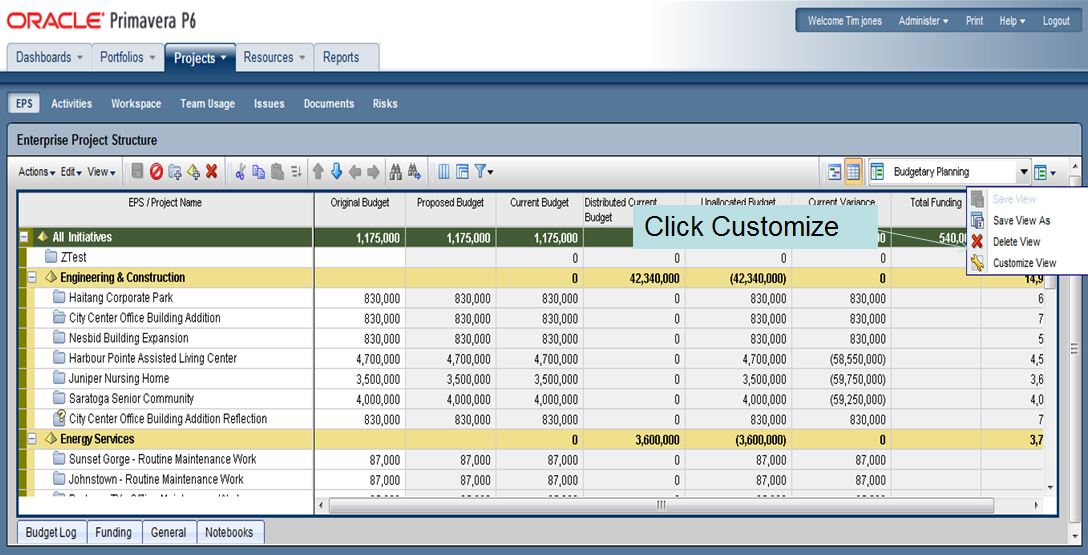The width and height of the screenshot is (1088, 555).
Task: Open the Portfolios tab
Action: (x=128, y=58)
